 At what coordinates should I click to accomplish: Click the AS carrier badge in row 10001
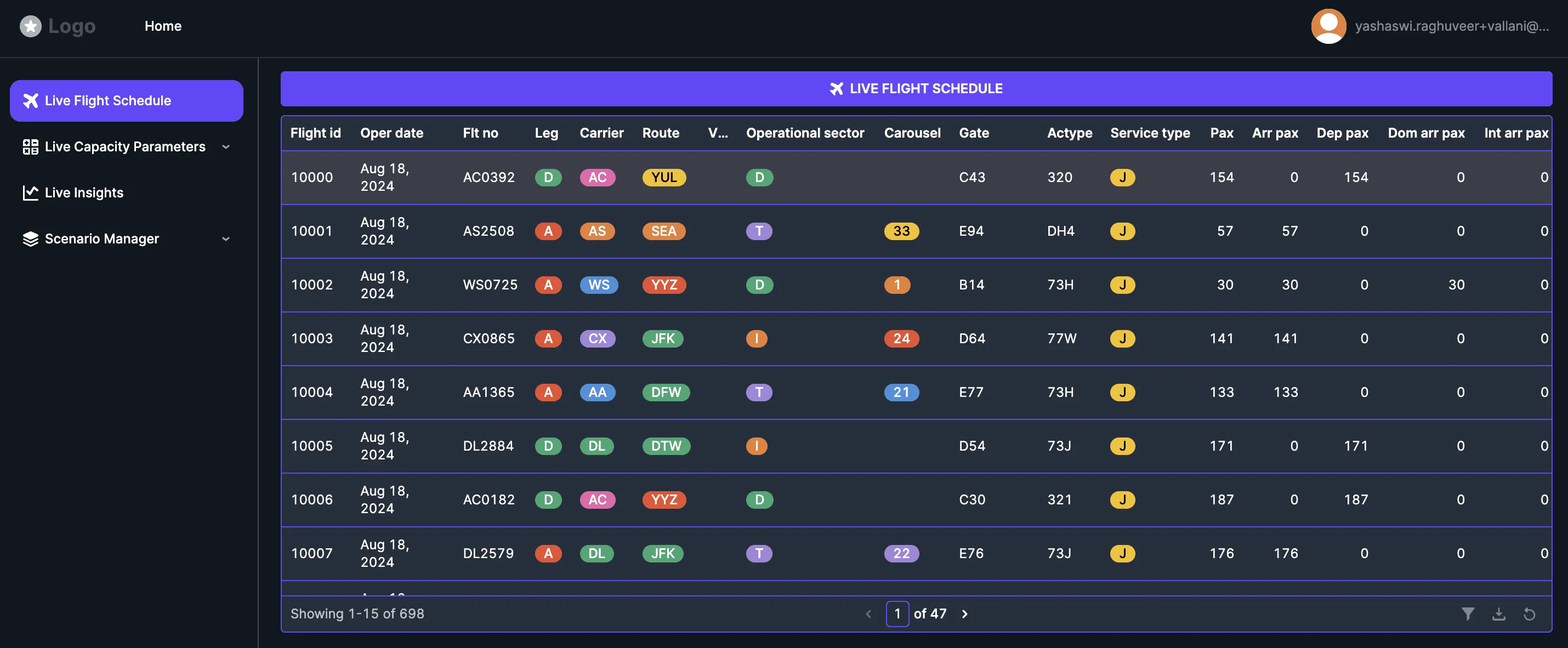click(x=597, y=231)
